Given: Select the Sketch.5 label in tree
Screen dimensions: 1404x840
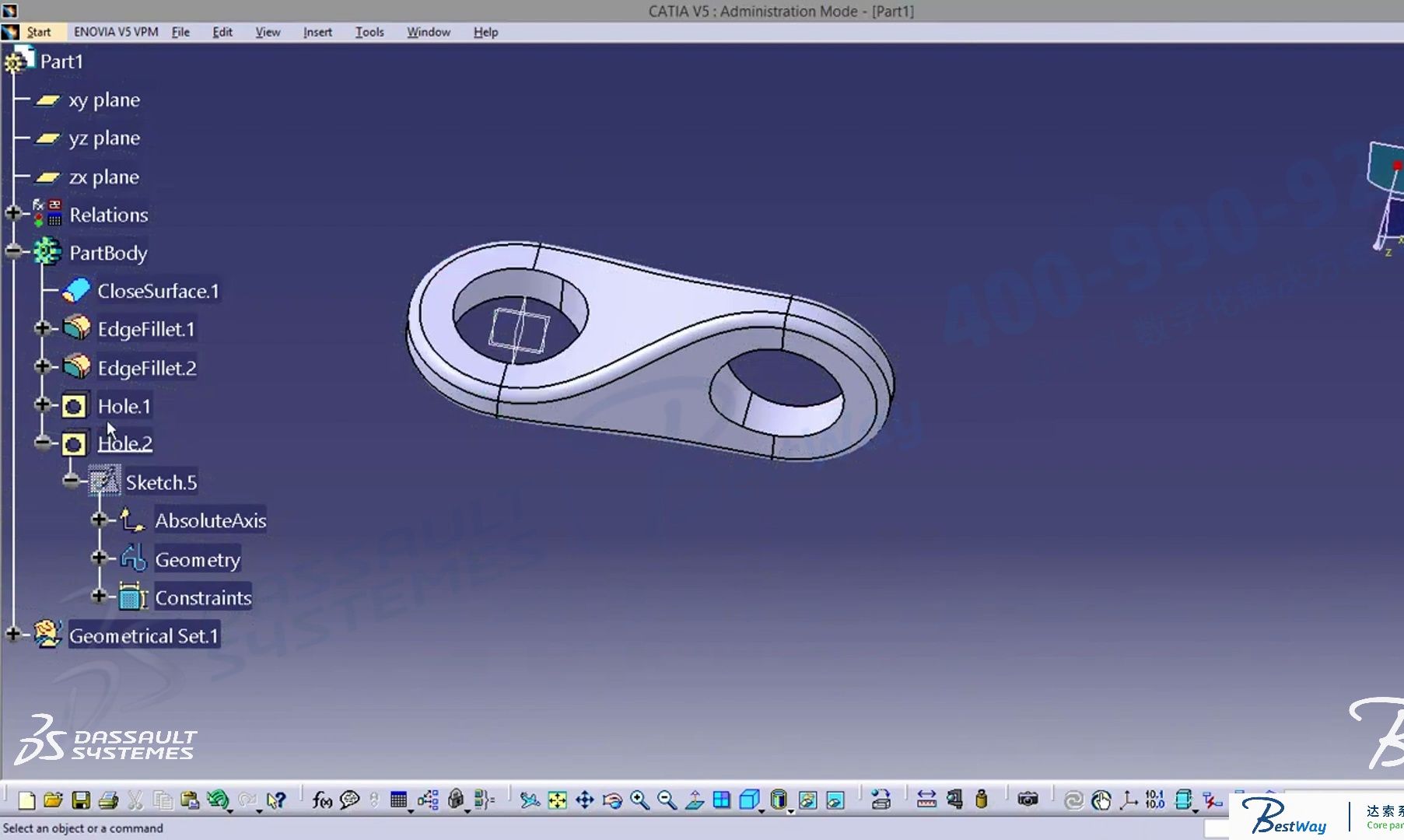Looking at the screenshot, I should 161,482.
